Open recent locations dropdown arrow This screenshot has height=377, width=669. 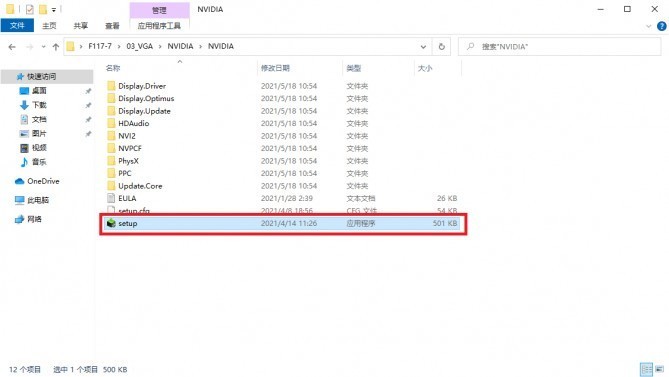[43, 46]
